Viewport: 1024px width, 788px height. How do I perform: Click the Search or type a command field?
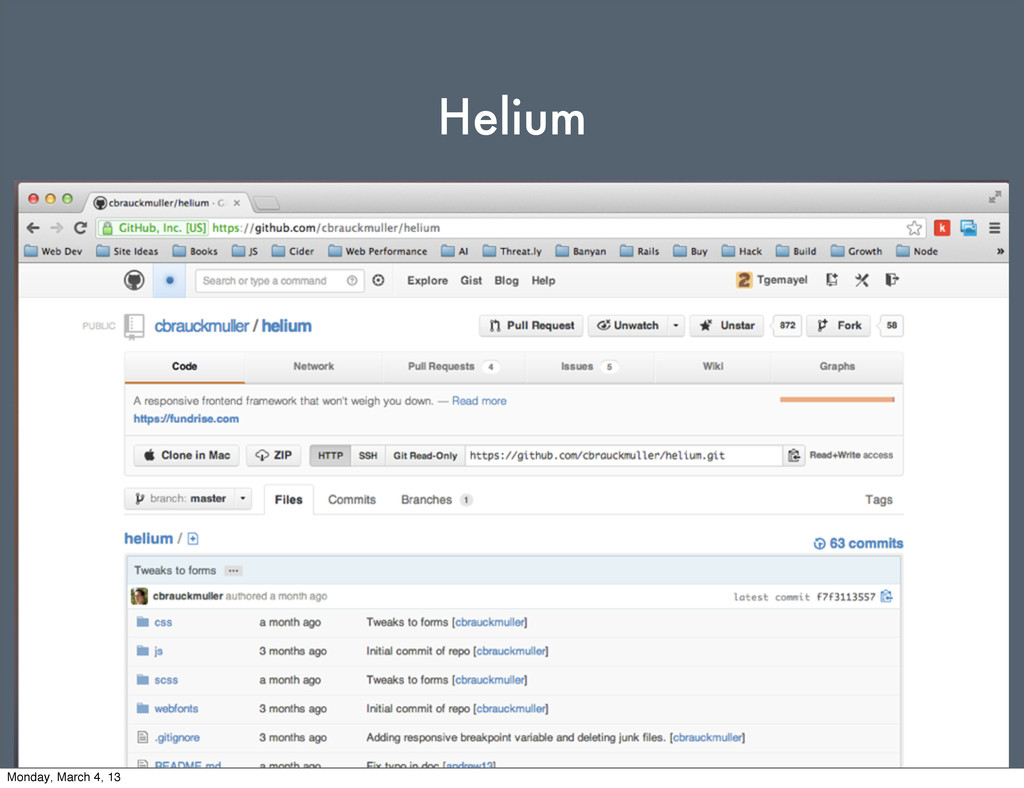[x=280, y=281]
